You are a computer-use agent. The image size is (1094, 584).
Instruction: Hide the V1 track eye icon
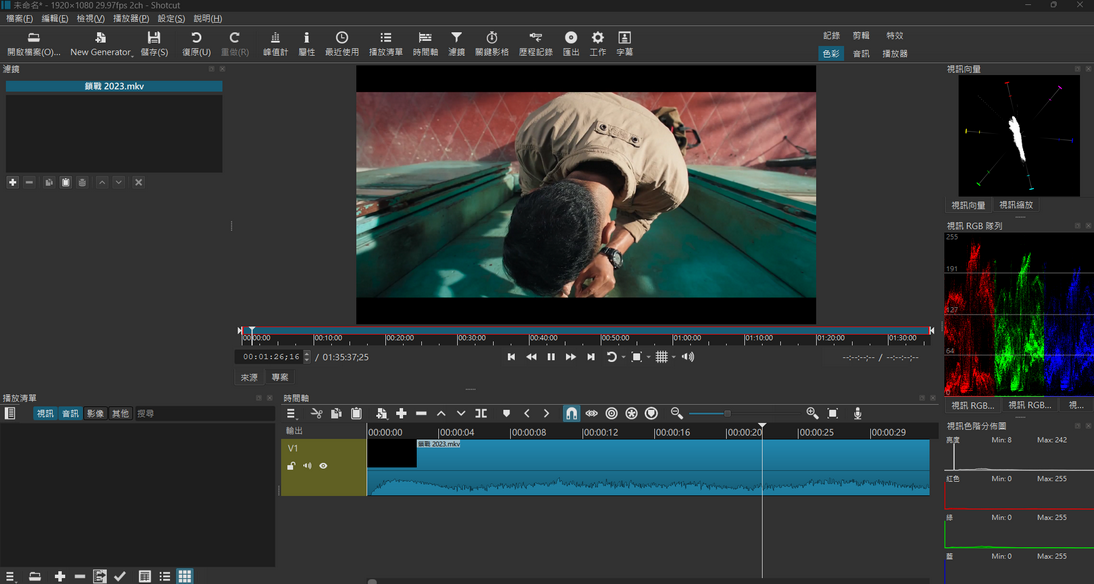tap(323, 466)
